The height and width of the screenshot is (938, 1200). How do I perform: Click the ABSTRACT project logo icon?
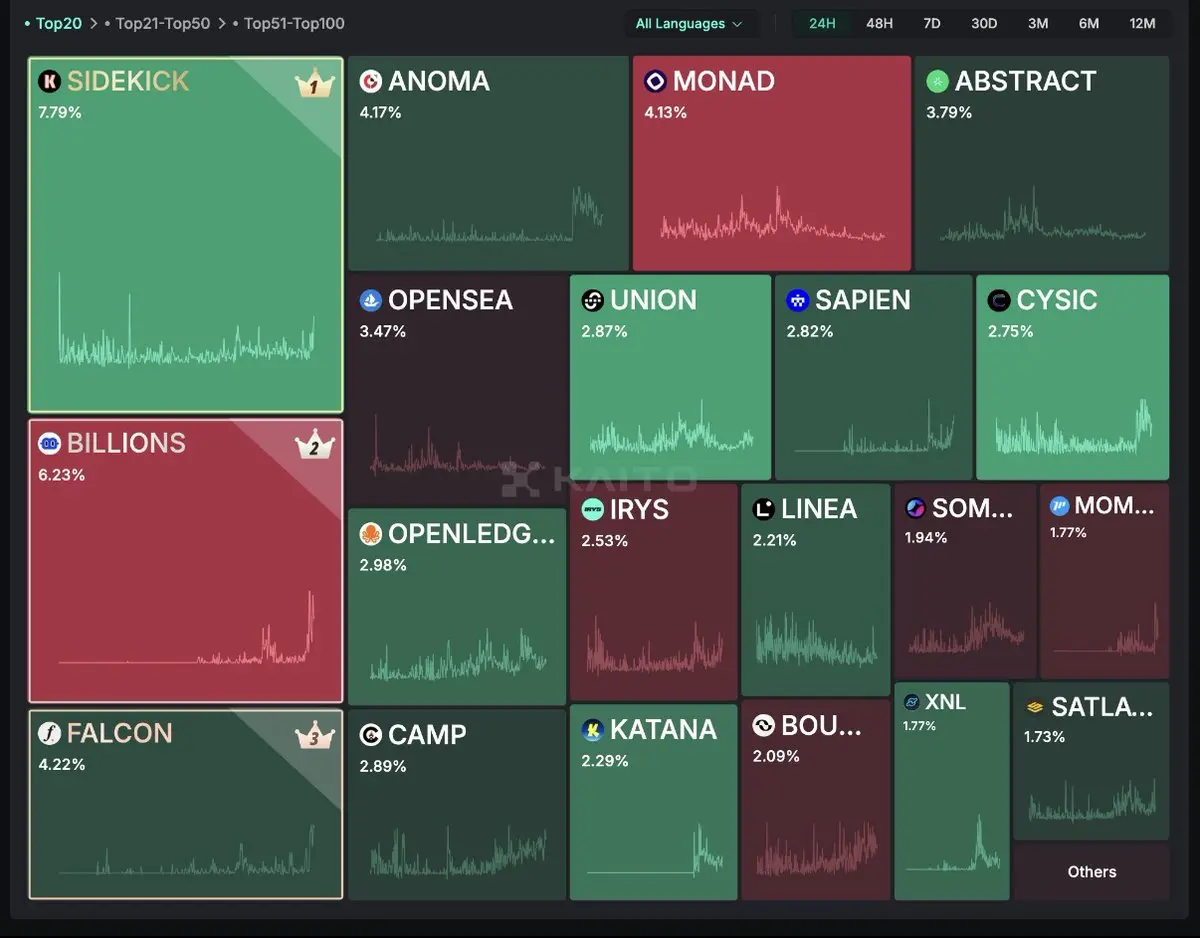937,81
